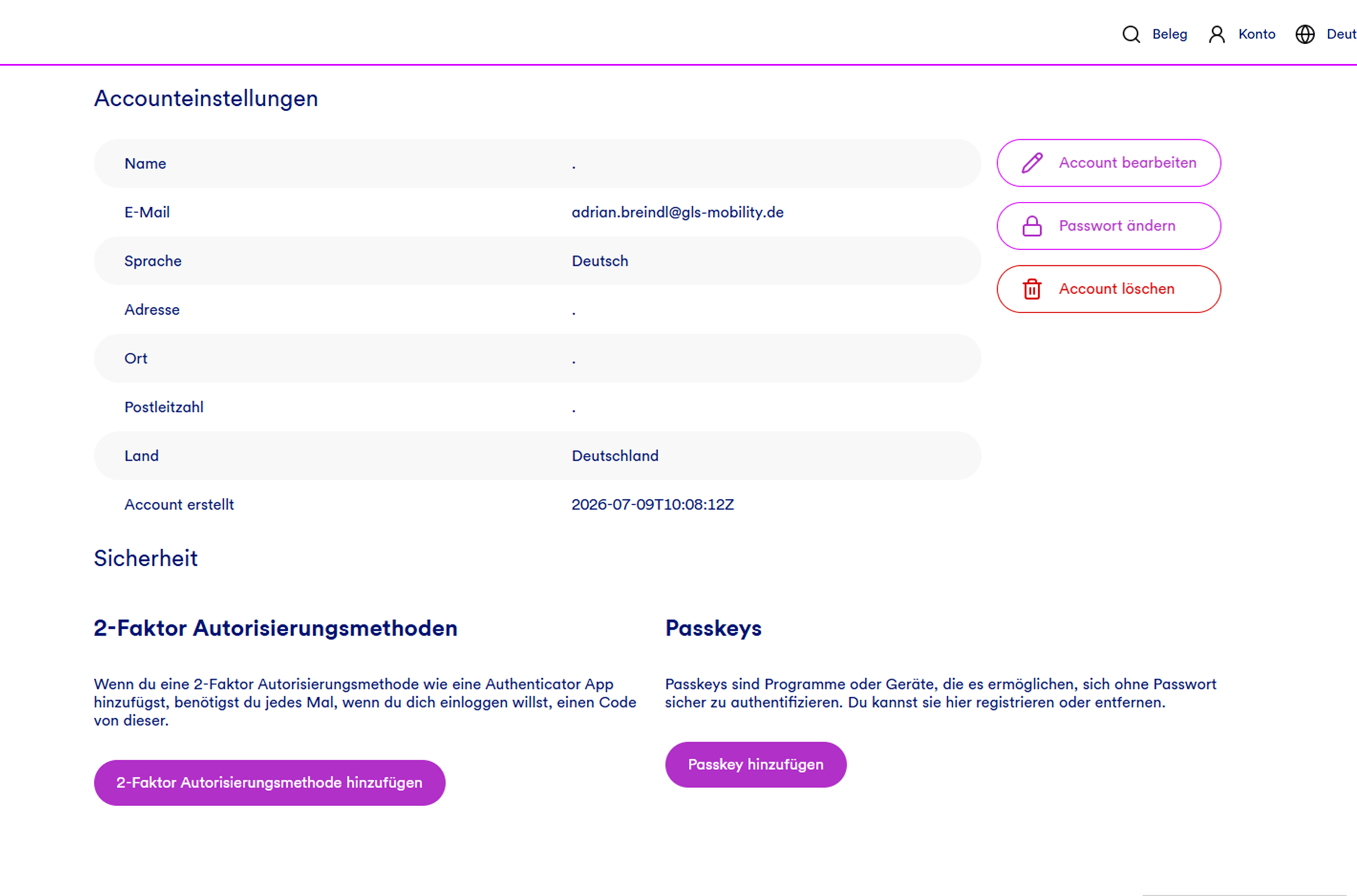The height and width of the screenshot is (896, 1357).
Task: Click the Land value Deutschland
Action: [615, 456]
